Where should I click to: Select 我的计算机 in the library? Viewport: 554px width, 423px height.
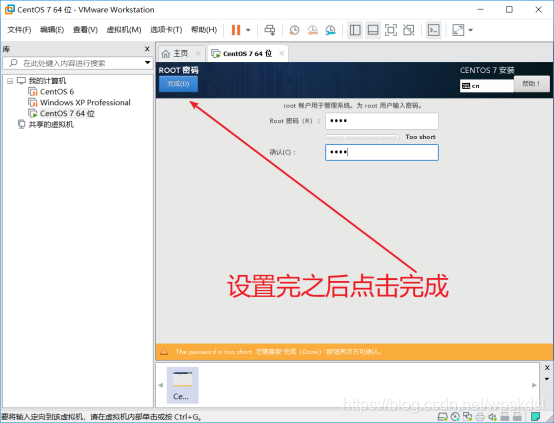click(x=47, y=81)
